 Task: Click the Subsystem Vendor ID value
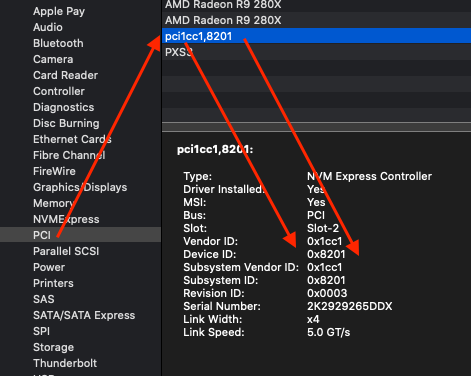(324, 267)
